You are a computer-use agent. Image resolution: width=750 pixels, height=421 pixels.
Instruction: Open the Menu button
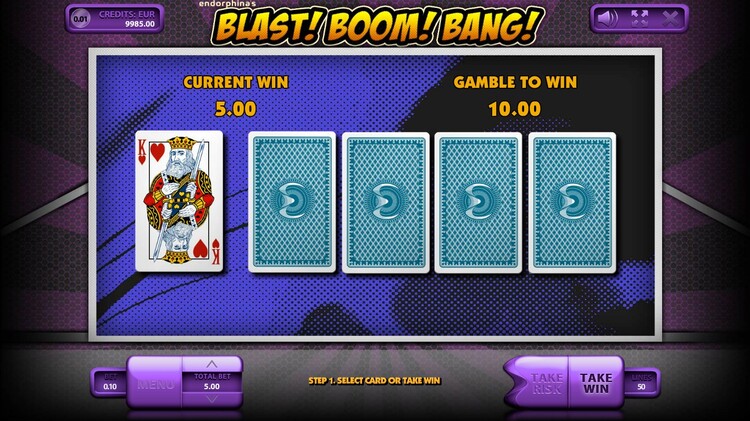155,384
